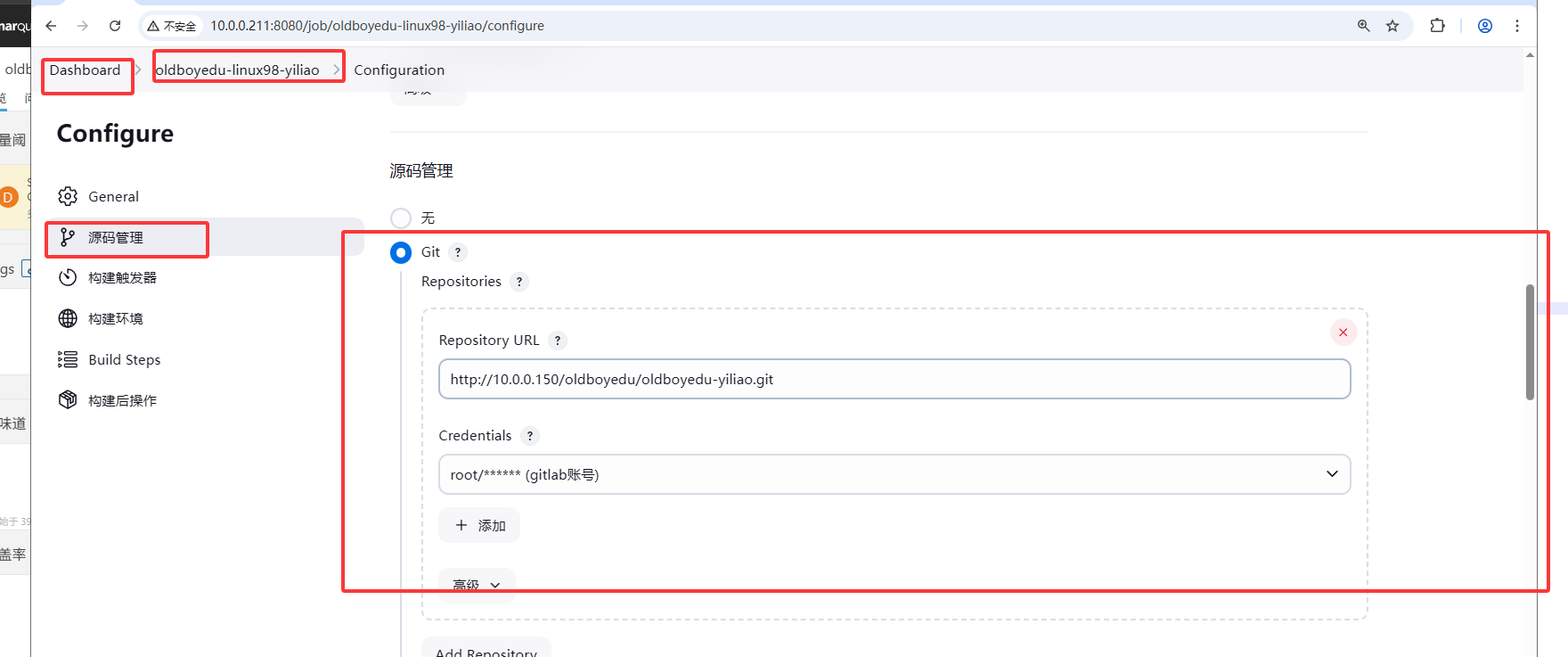This screenshot has width=1568, height=657.
Task: Open the zoom magnifier icon in the address bar
Action: [x=1363, y=26]
